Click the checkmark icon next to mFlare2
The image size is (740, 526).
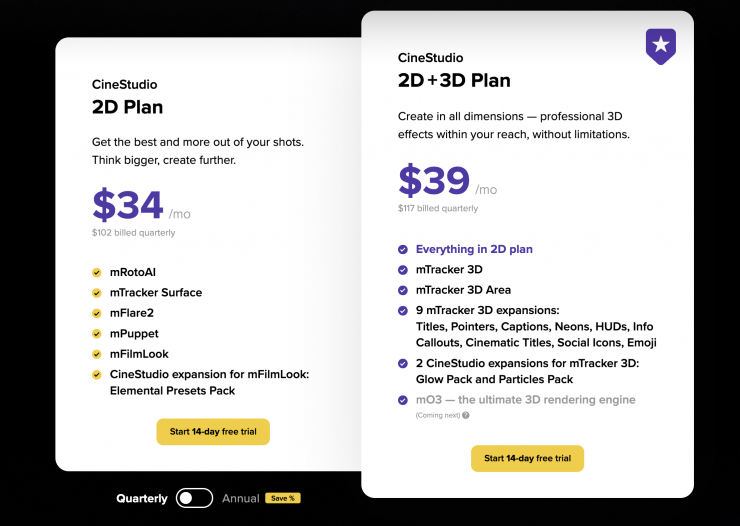point(97,313)
